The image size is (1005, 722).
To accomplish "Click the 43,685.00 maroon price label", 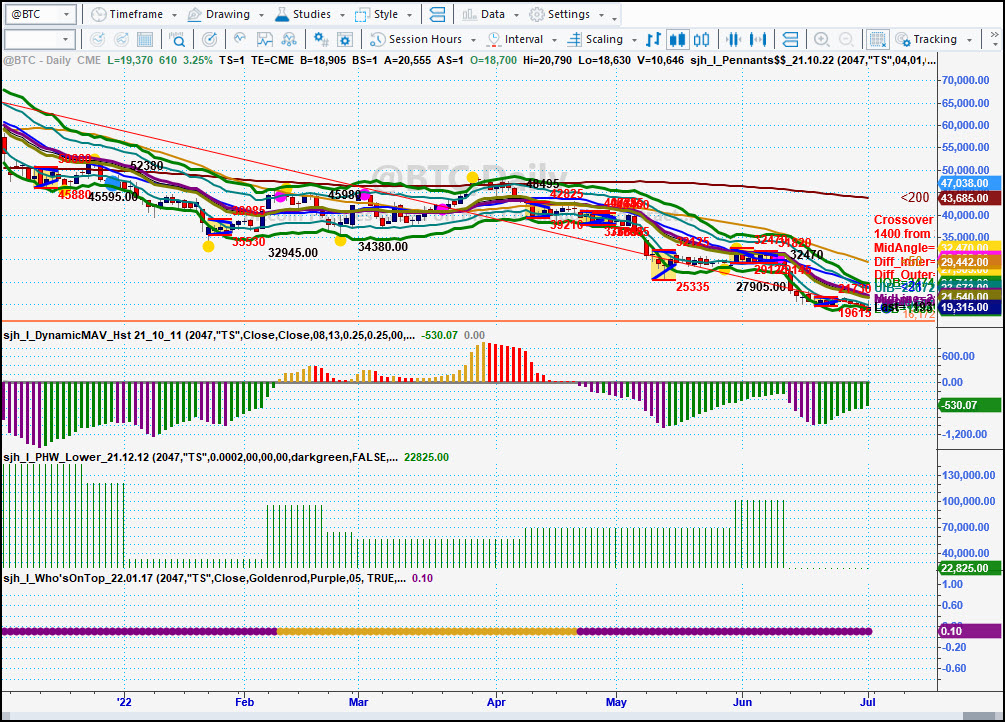I will click(969, 198).
